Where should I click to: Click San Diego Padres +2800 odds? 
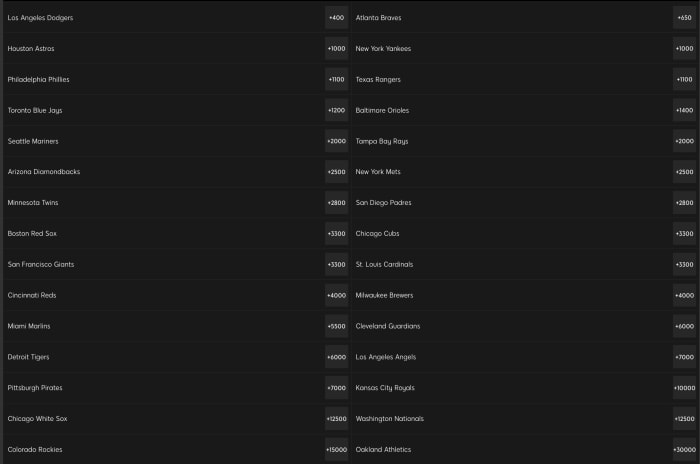pyautogui.click(x=684, y=203)
